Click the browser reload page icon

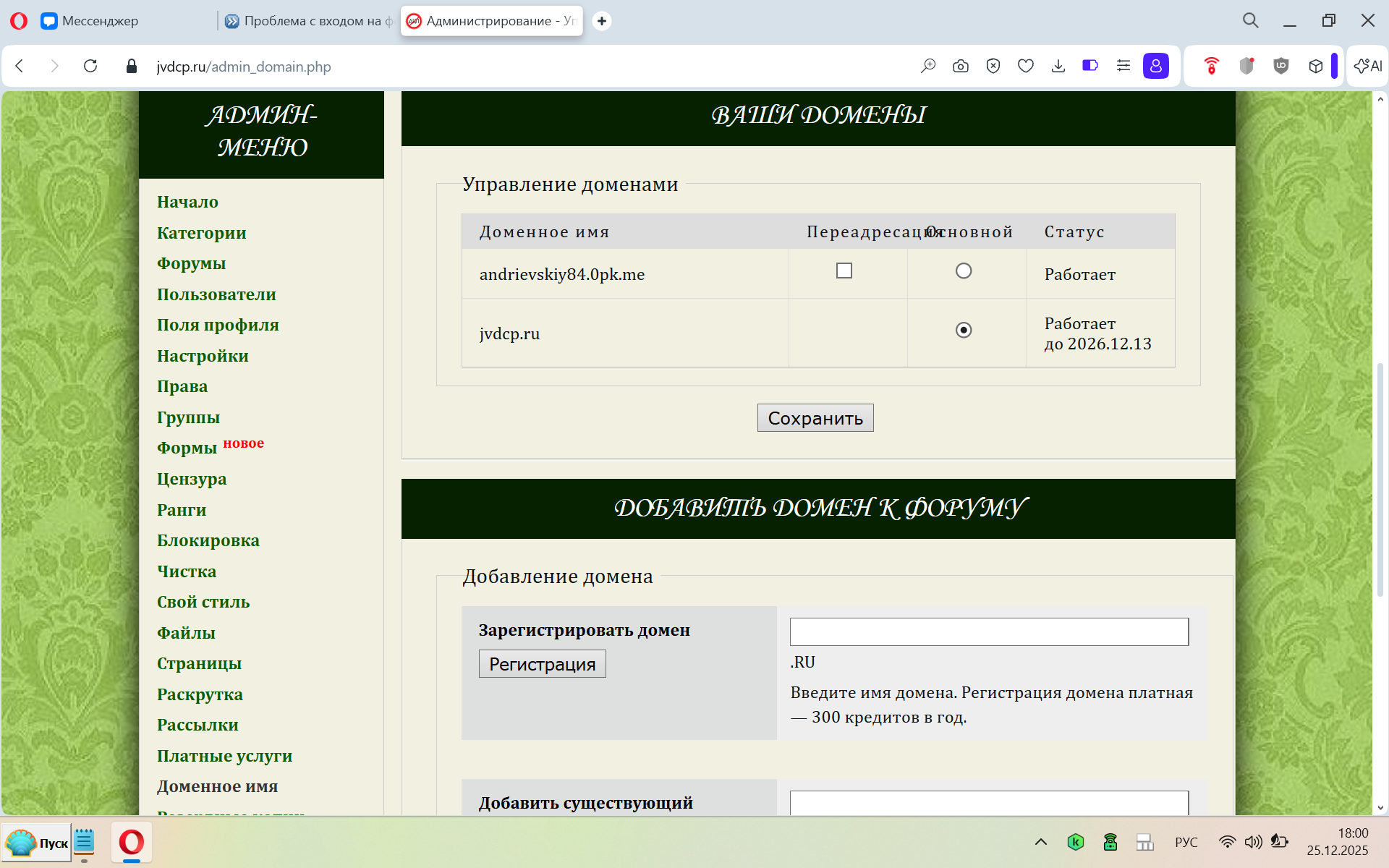(90, 66)
